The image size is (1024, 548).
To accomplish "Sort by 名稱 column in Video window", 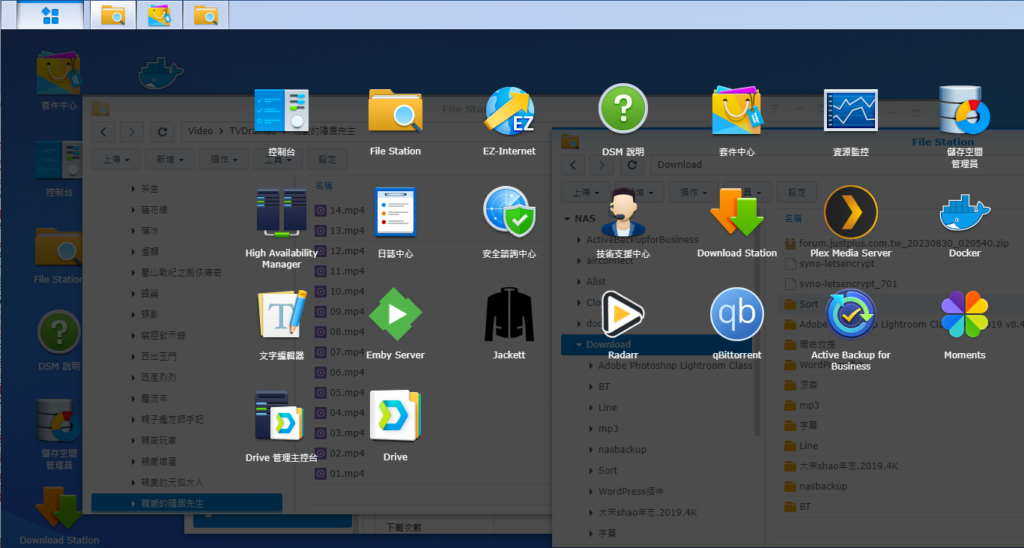I will pos(324,185).
